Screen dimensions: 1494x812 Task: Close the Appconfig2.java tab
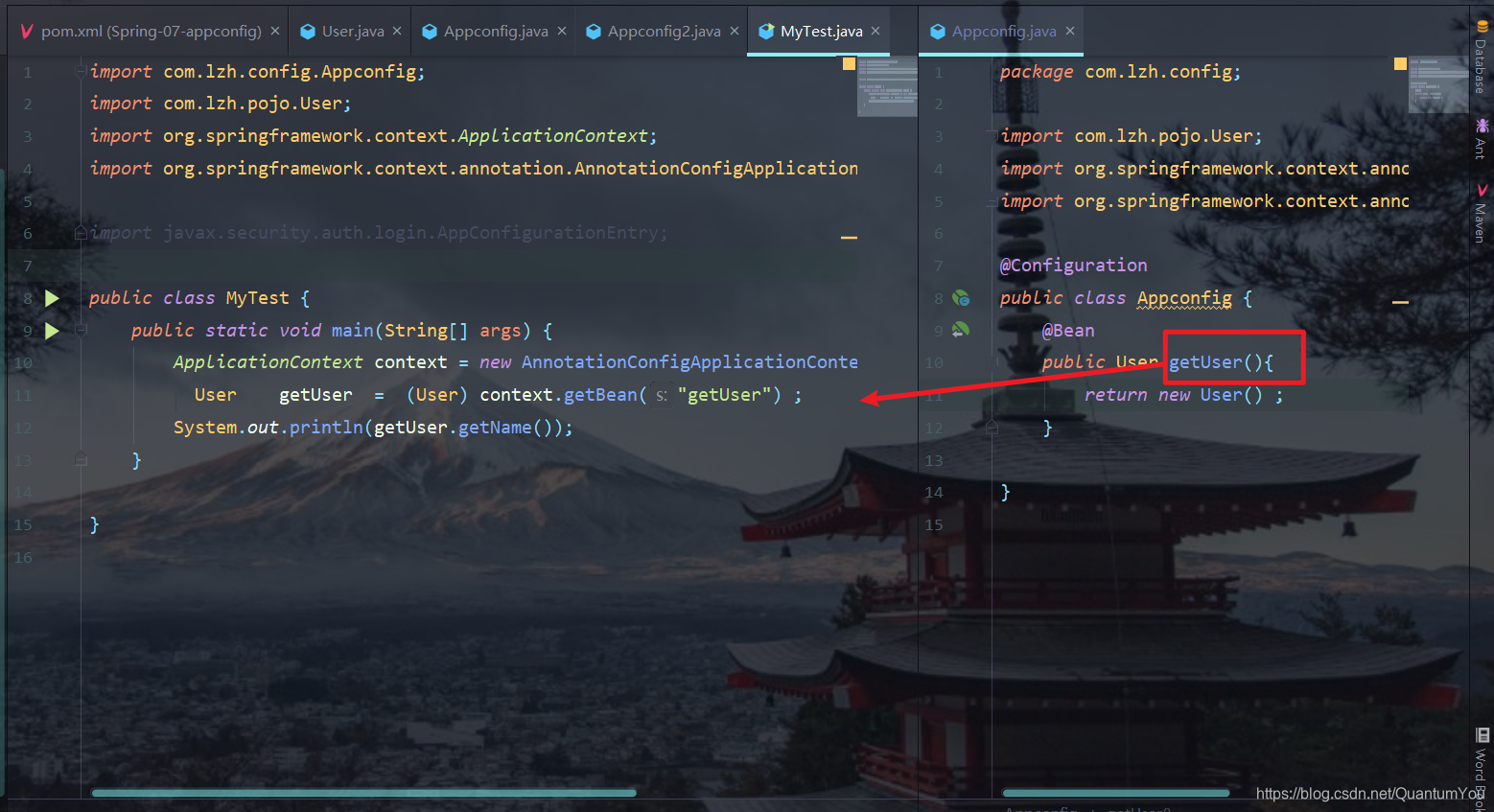tap(735, 32)
